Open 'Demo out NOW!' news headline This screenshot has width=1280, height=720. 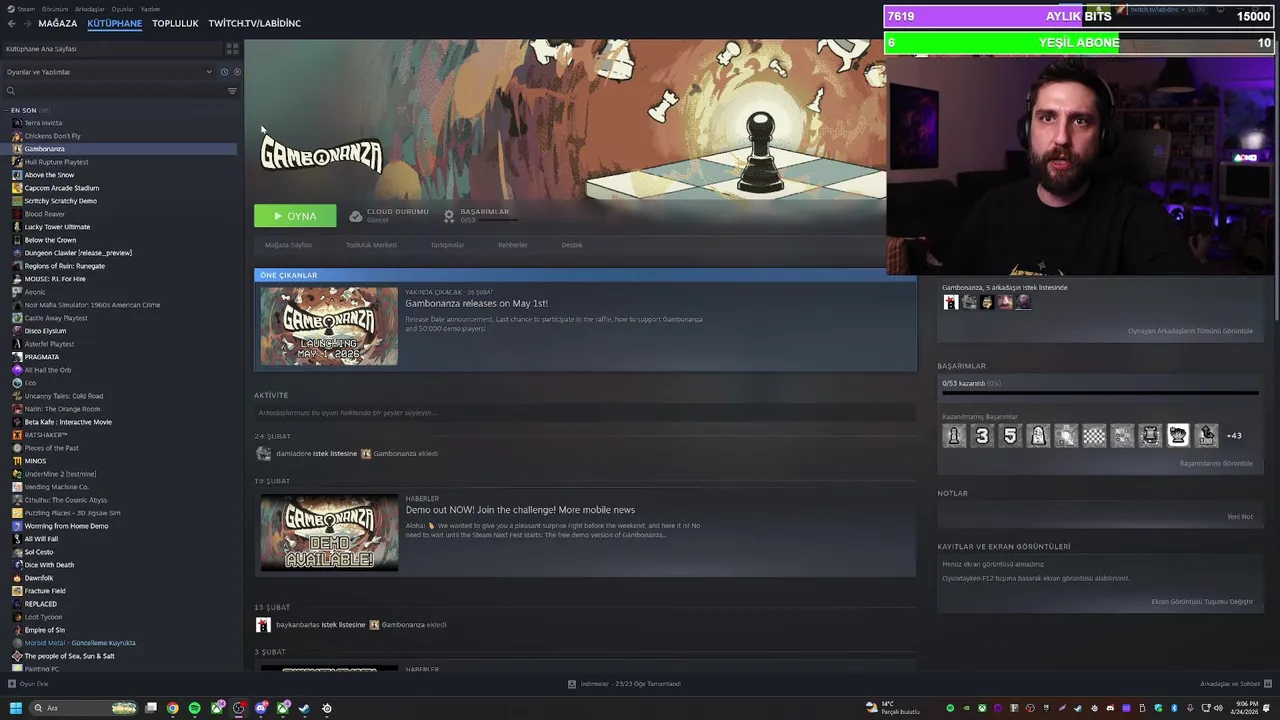coord(520,510)
